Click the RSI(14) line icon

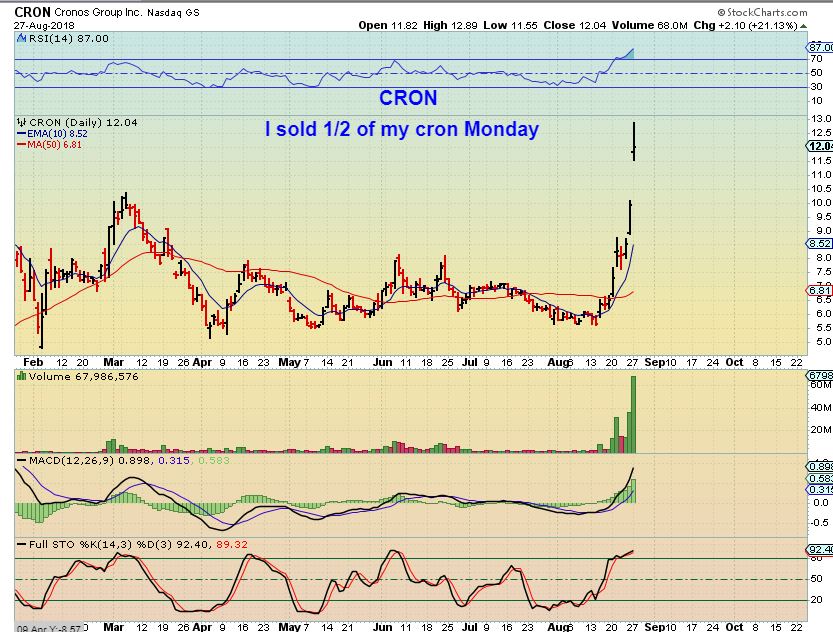point(20,38)
